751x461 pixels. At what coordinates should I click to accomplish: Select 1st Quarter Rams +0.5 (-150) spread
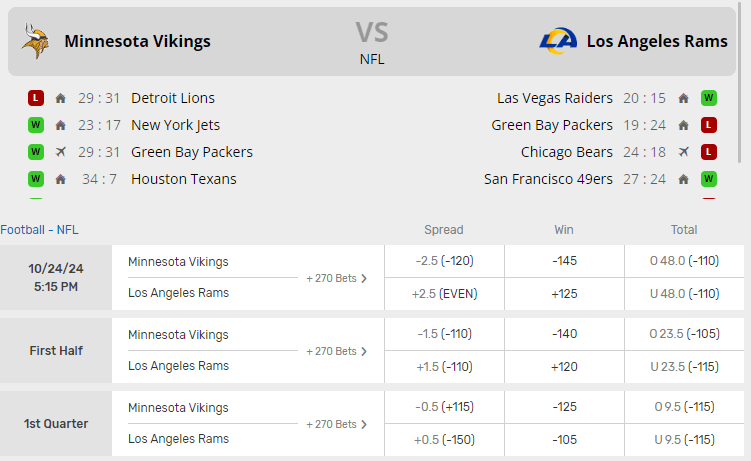(444, 440)
